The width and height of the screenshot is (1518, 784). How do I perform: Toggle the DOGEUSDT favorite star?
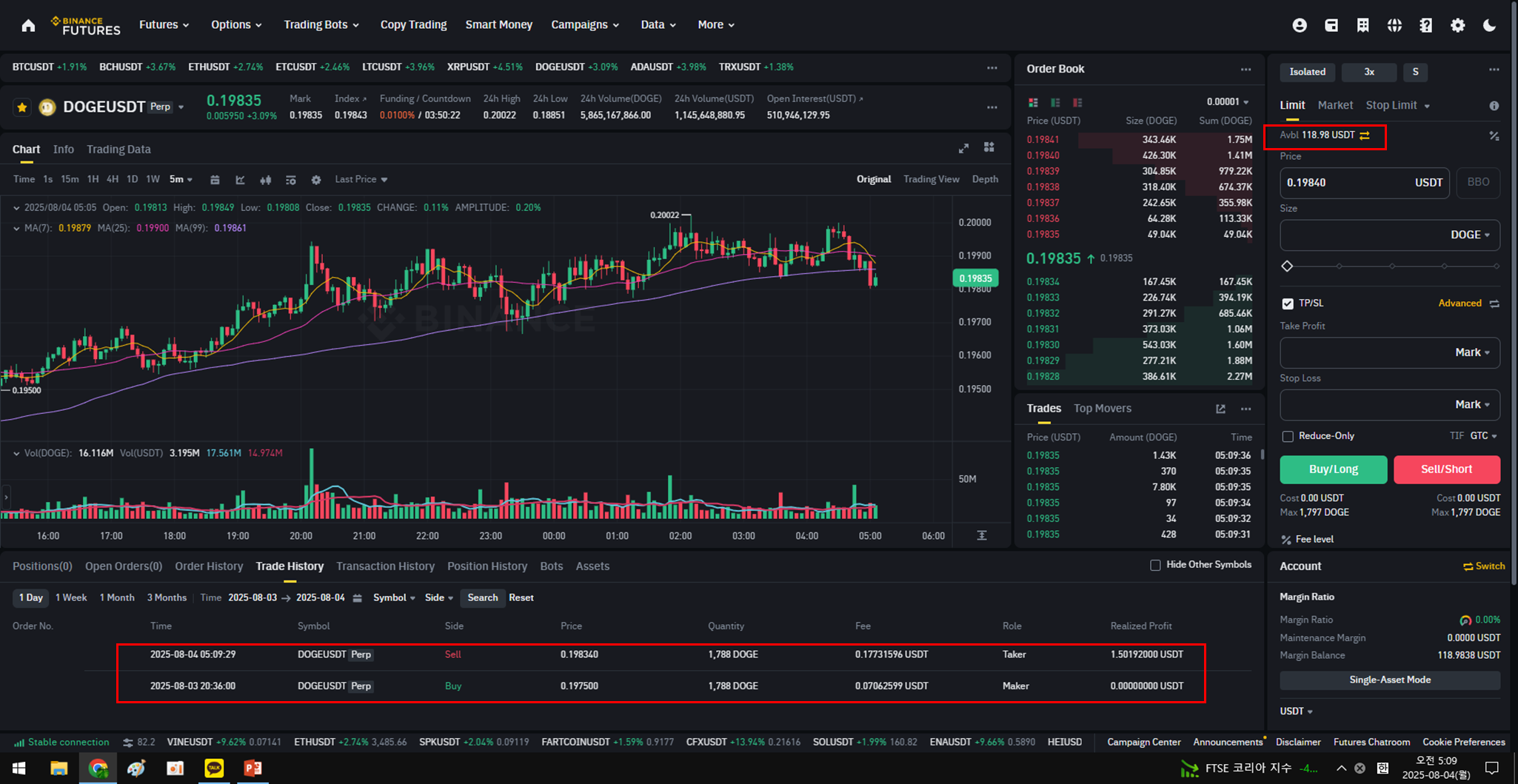tap(22, 107)
